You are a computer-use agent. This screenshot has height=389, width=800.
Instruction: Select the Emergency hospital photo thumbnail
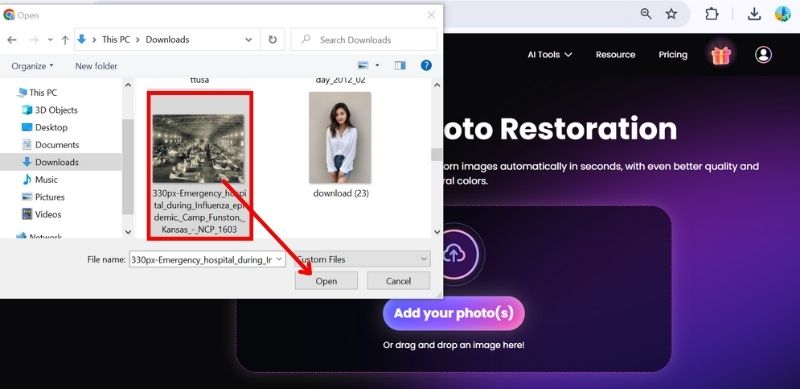click(199, 149)
